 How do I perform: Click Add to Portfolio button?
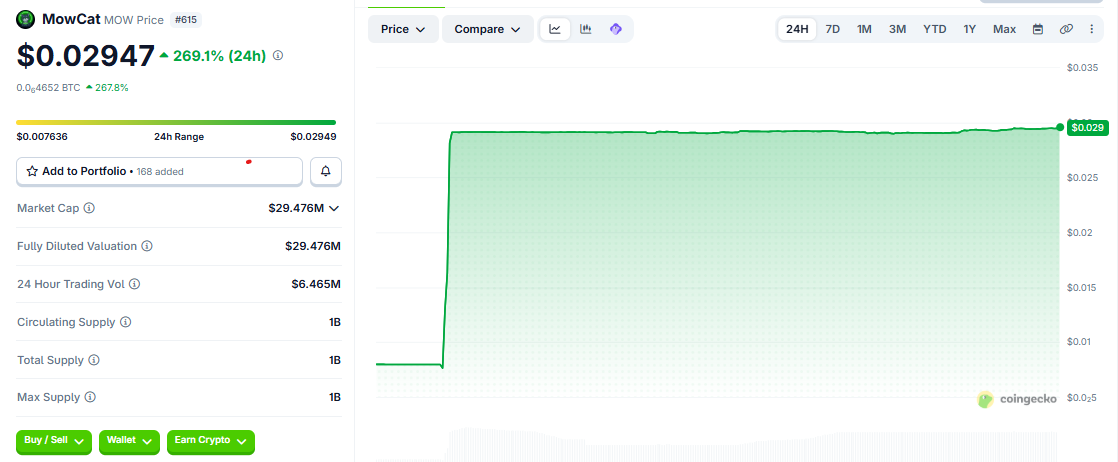click(x=160, y=171)
